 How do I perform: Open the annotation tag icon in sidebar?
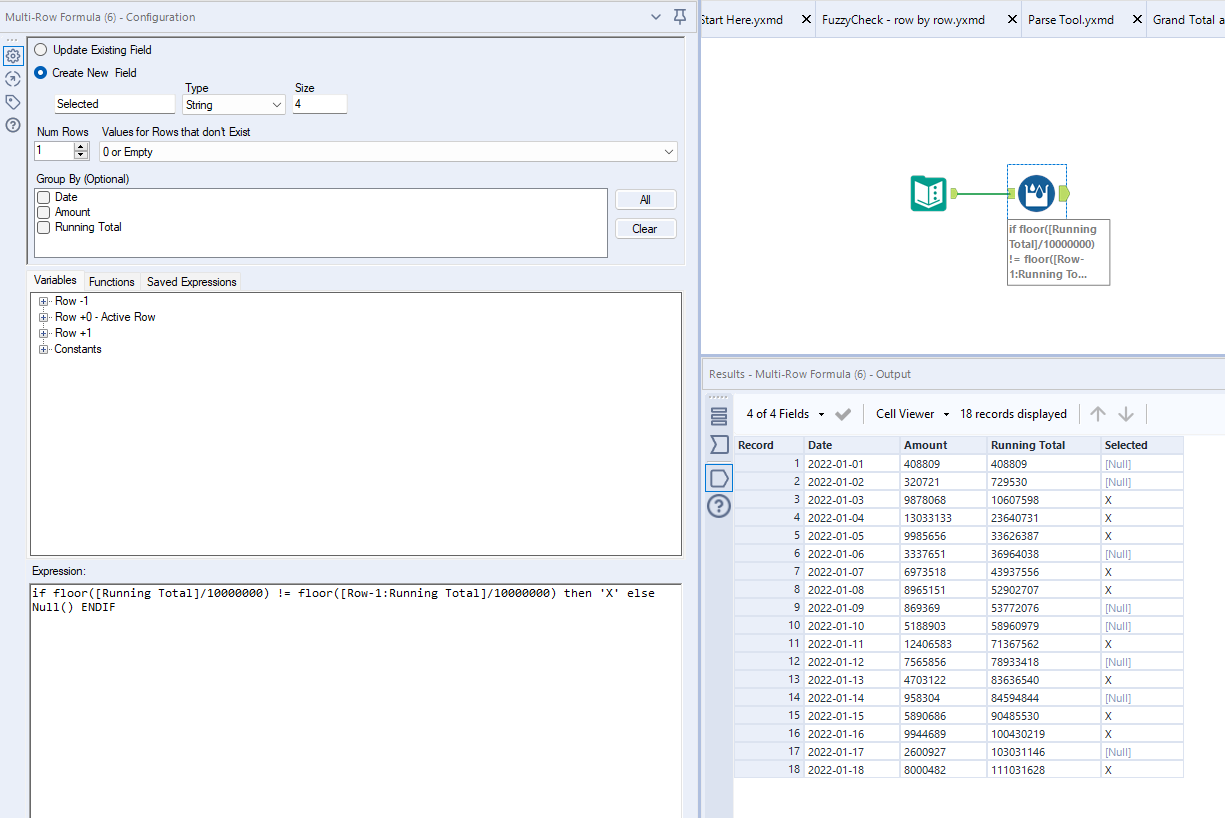(13, 102)
